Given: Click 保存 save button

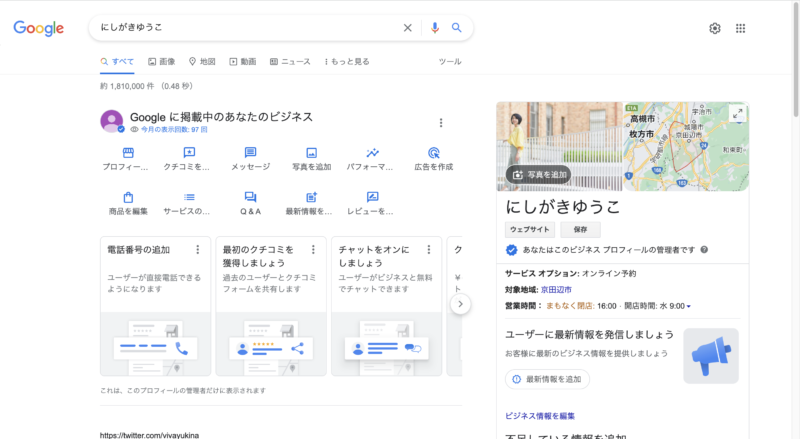Looking at the screenshot, I should click(581, 230).
